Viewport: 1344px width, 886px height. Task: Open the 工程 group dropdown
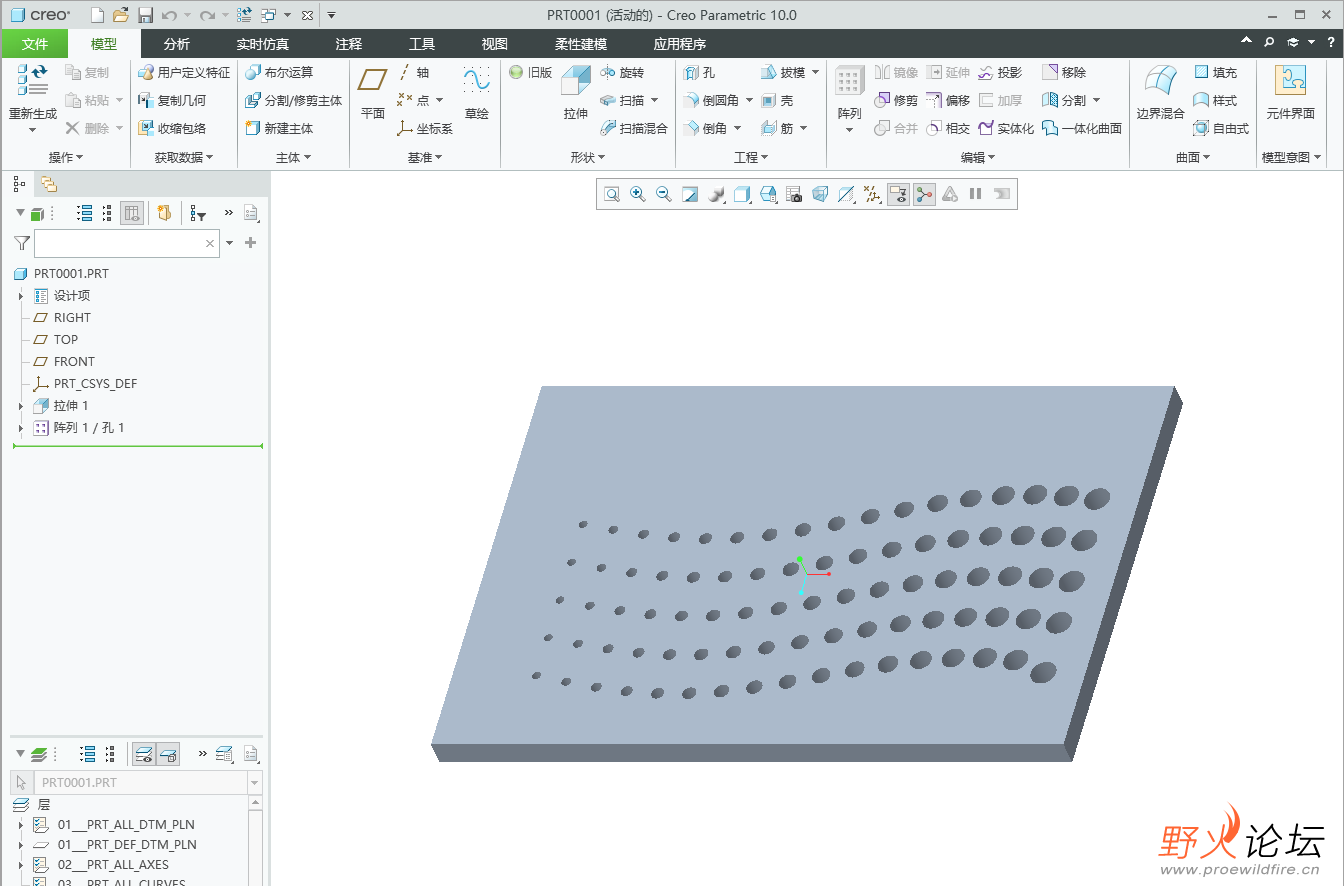click(x=751, y=157)
